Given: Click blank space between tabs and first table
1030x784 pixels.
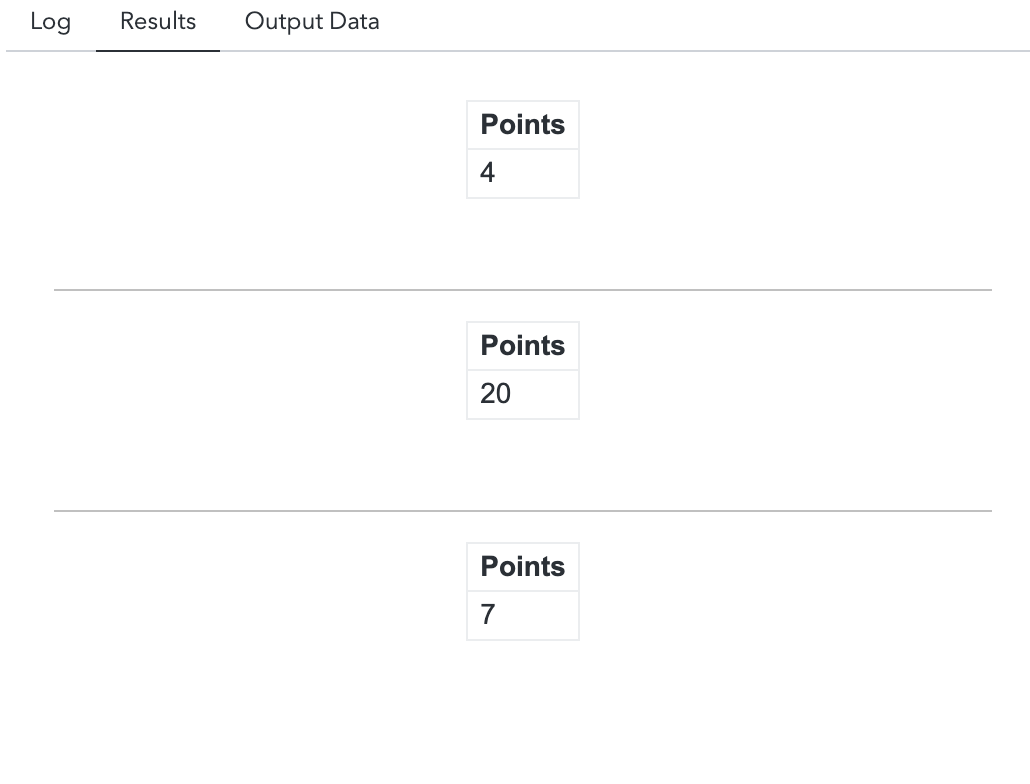Looking at the screenshot, I should [x=522, y=76].
